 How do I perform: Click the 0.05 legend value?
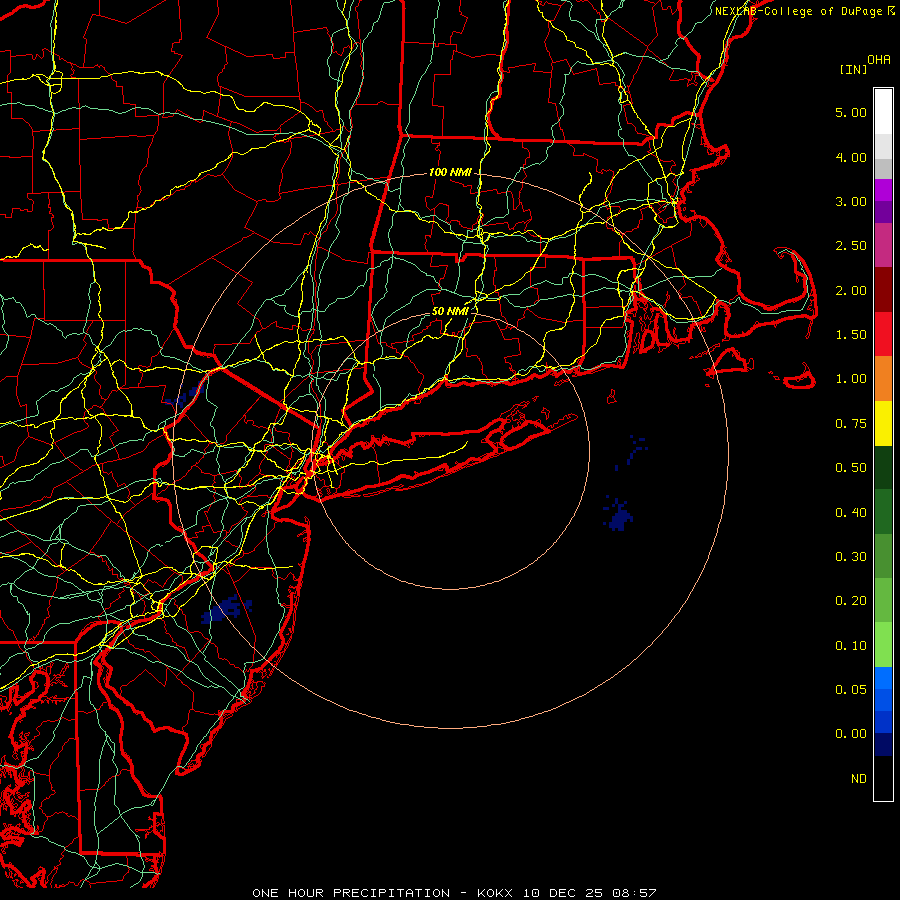[851, 690]
